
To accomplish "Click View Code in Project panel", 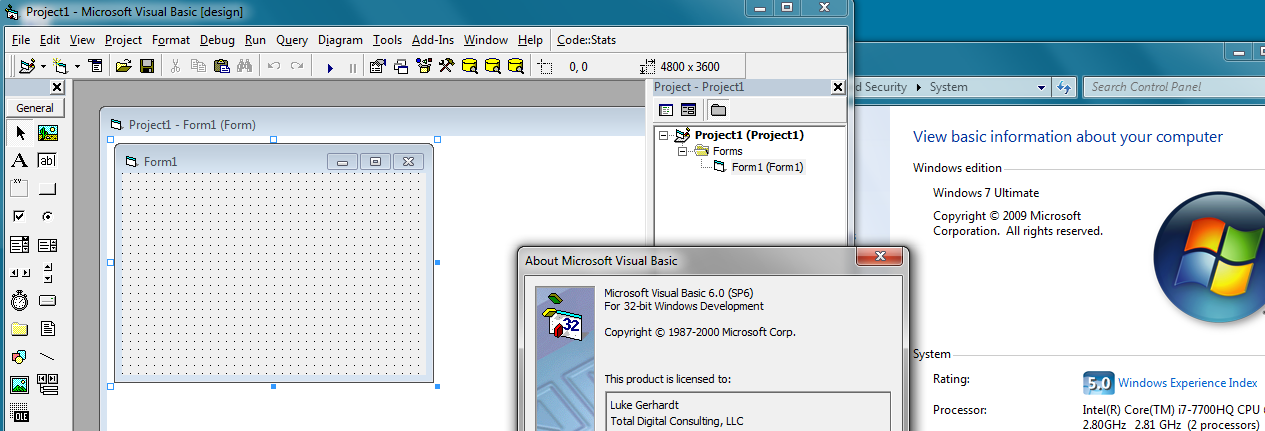I will point(667,109).
